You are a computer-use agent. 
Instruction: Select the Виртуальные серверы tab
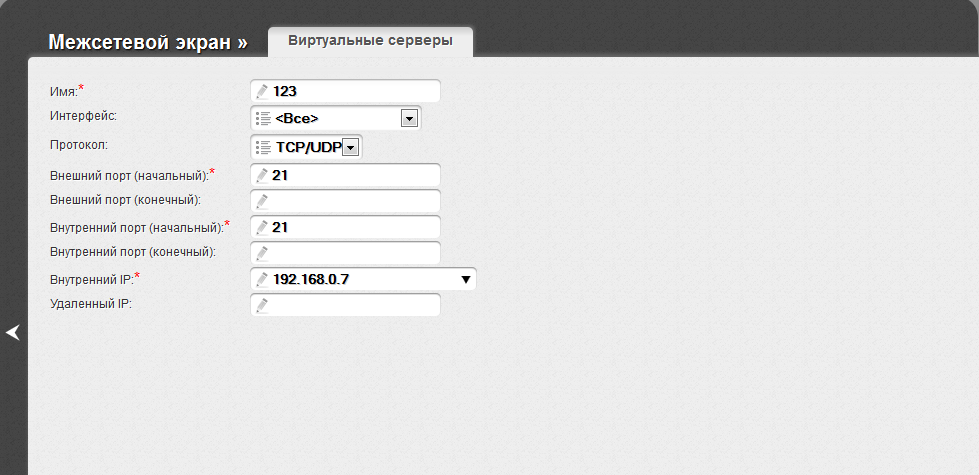[370, 41]
